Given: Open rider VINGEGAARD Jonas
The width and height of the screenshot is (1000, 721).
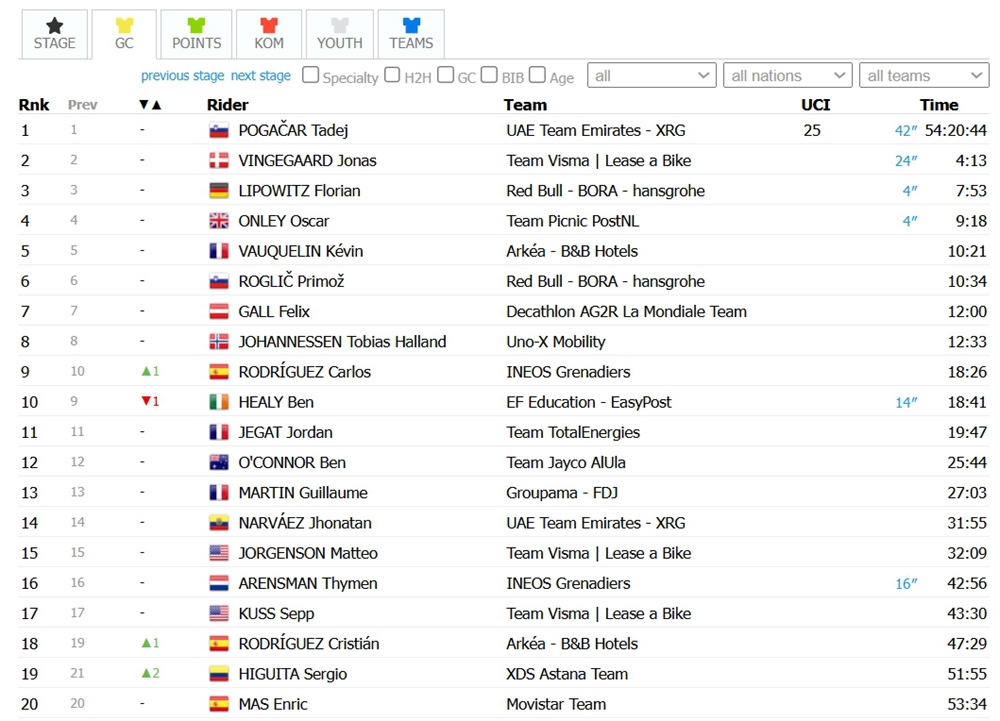Looking at the screenshot, I should pos(307,161).
